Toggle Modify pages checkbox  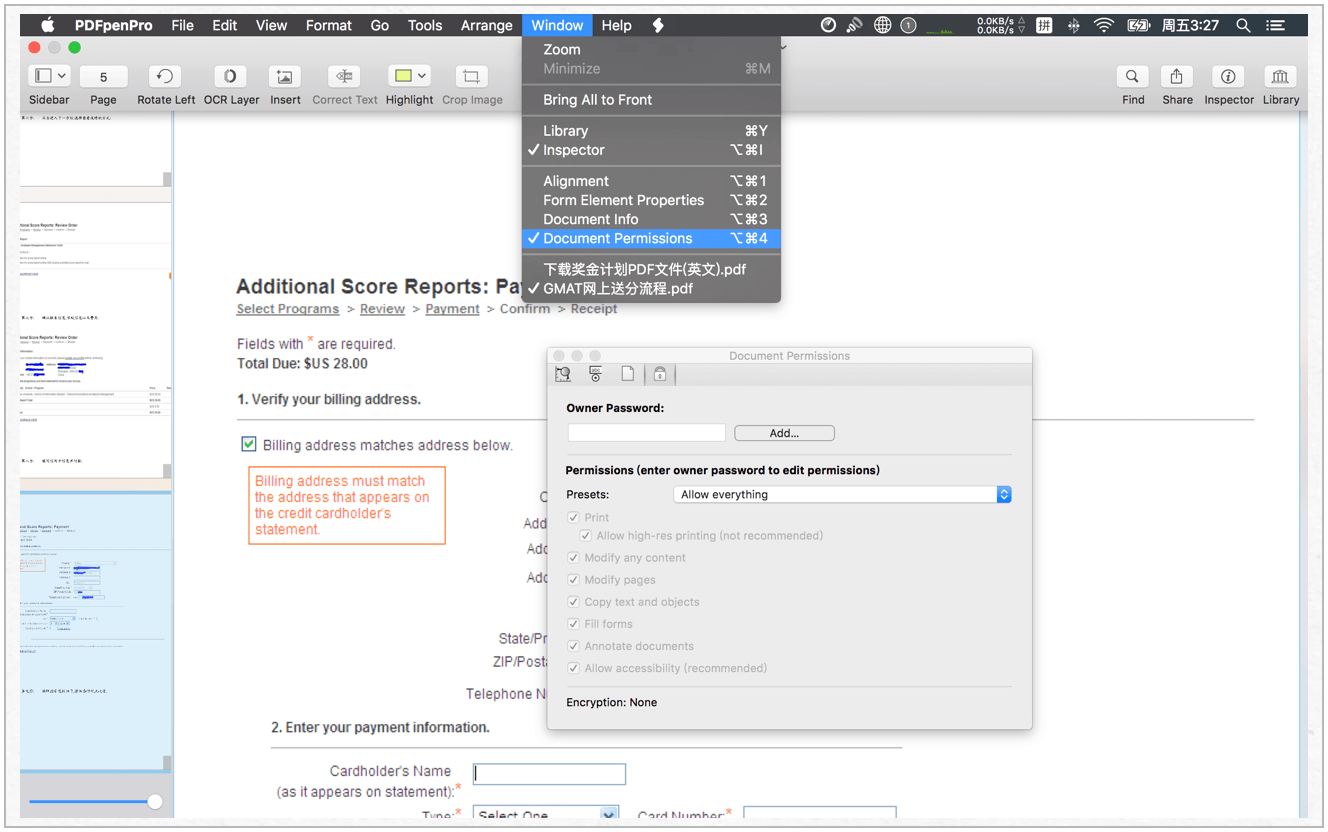(573, 580)
